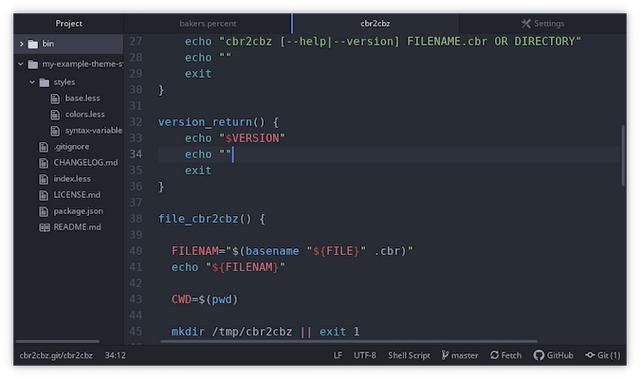Click the master git branch icon
The width and height of the screenshot is (640, 379).
[444, 355]
